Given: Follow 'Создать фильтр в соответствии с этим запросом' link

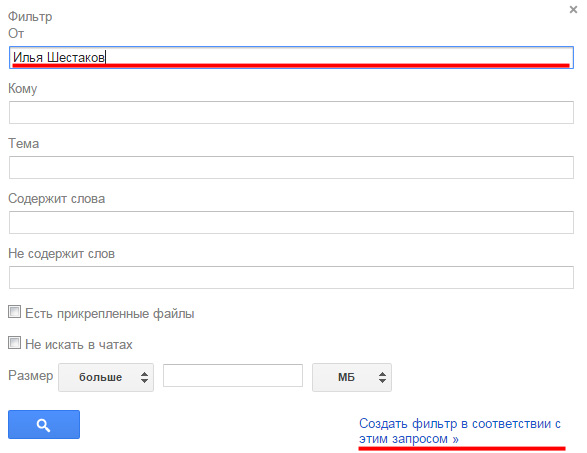Looking at the screenshot, I should point(460,431).
